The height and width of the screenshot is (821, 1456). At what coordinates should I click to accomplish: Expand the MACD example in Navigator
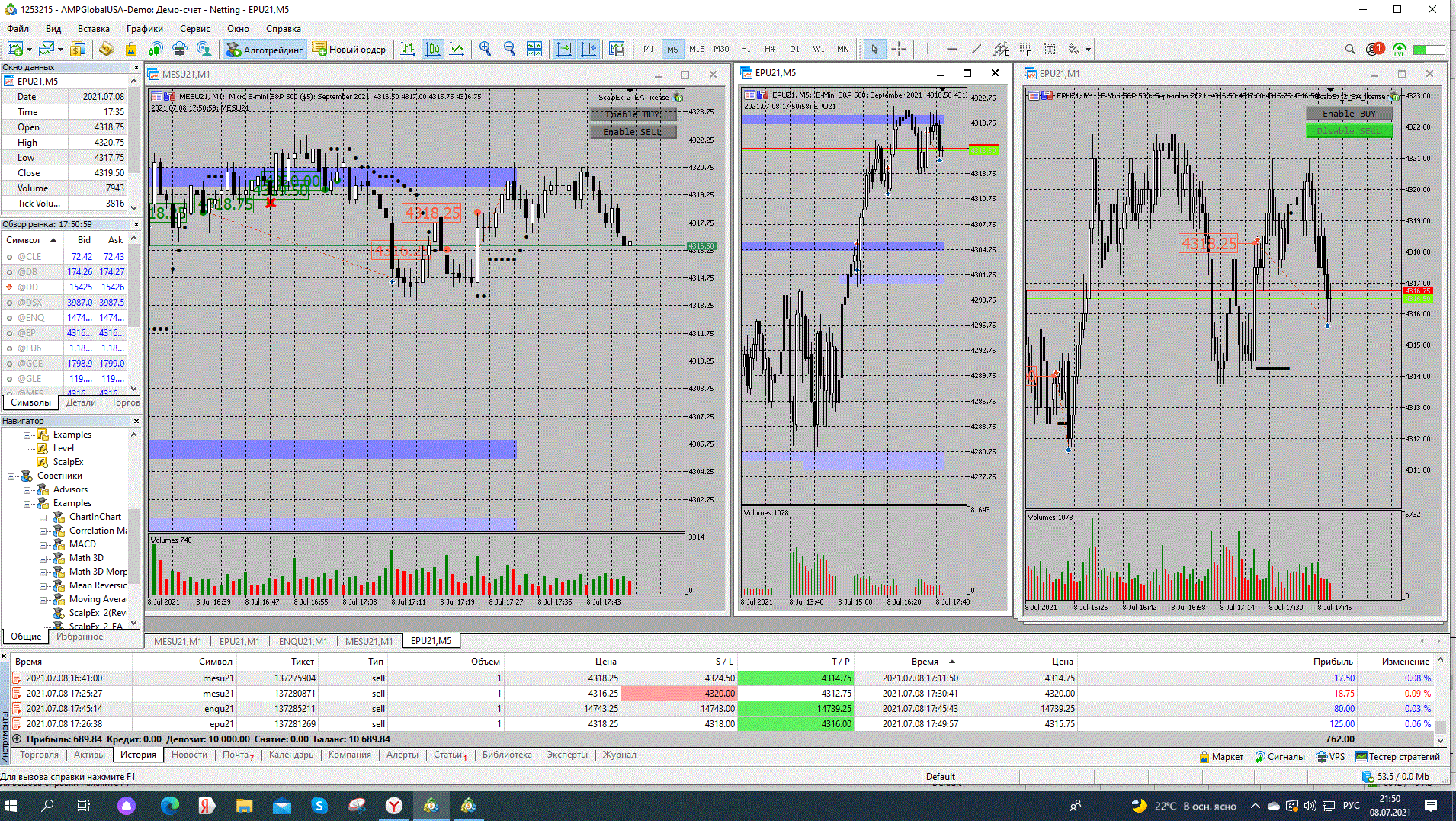[43, 544]
